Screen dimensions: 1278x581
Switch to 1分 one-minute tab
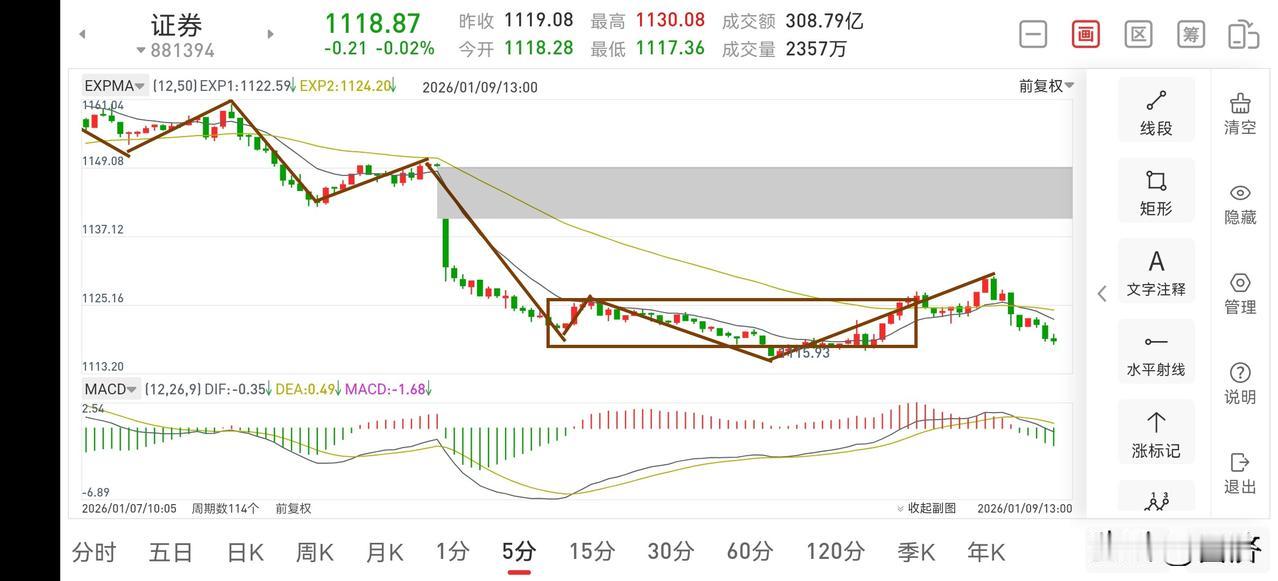tap(452, 551)
